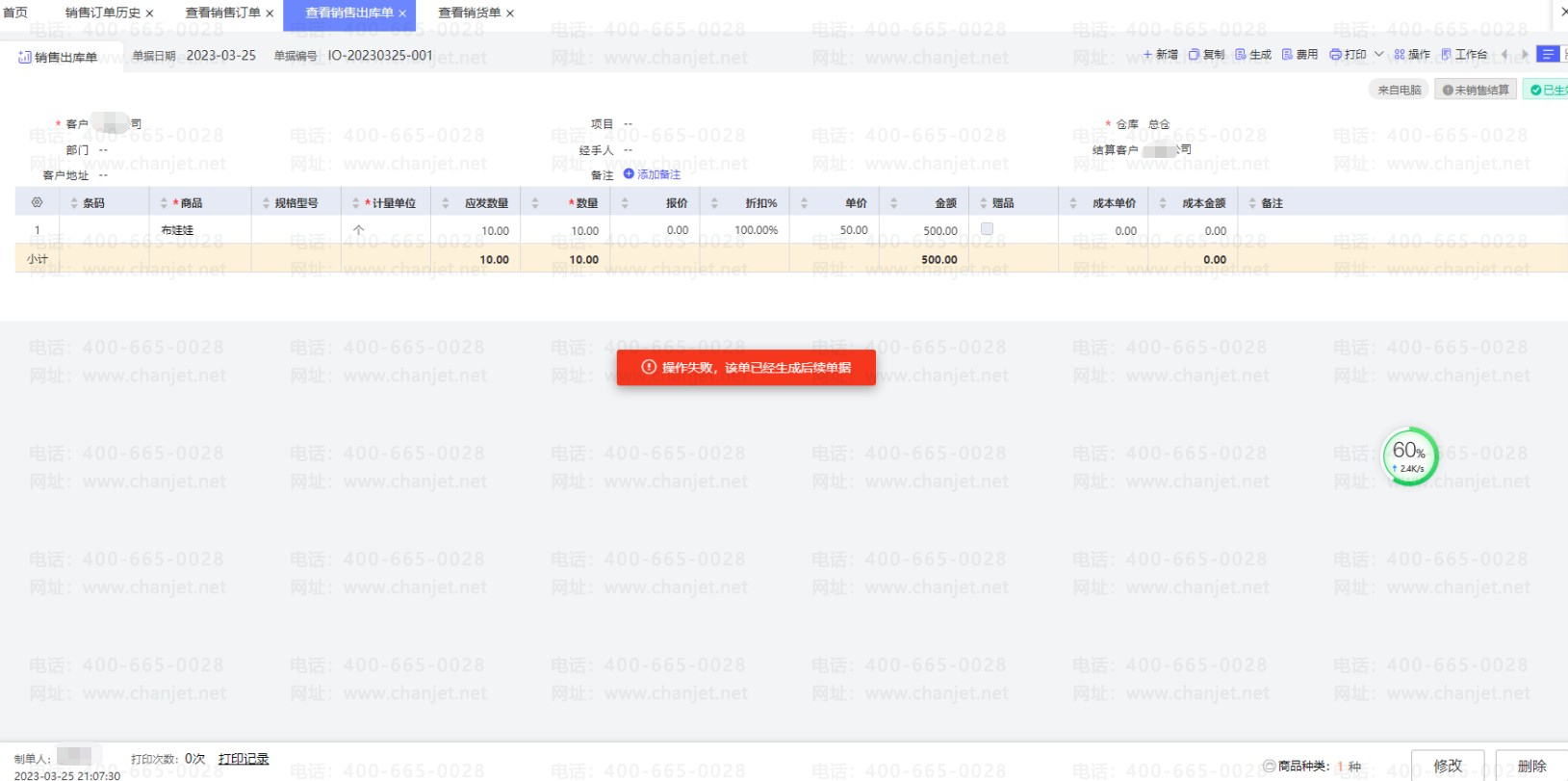Switch to the 首页 home tab
This screenshot has height=781, width=1568.
15,13
